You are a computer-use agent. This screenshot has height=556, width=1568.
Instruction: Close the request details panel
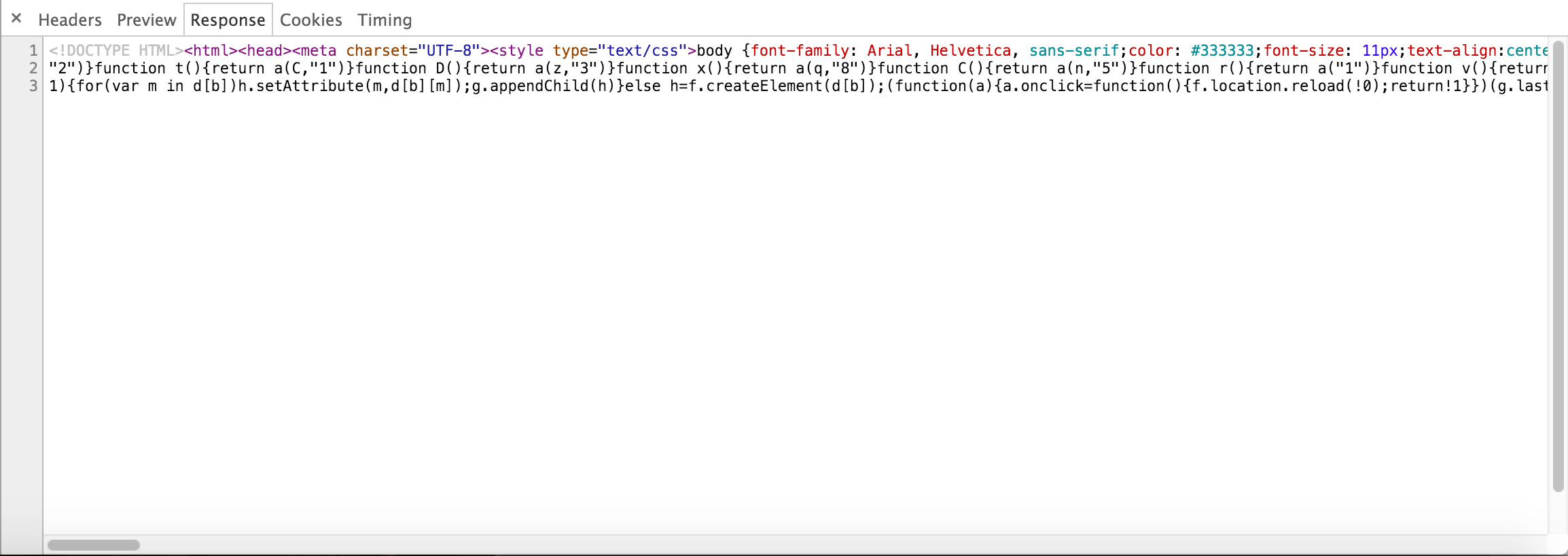(16, 18)
